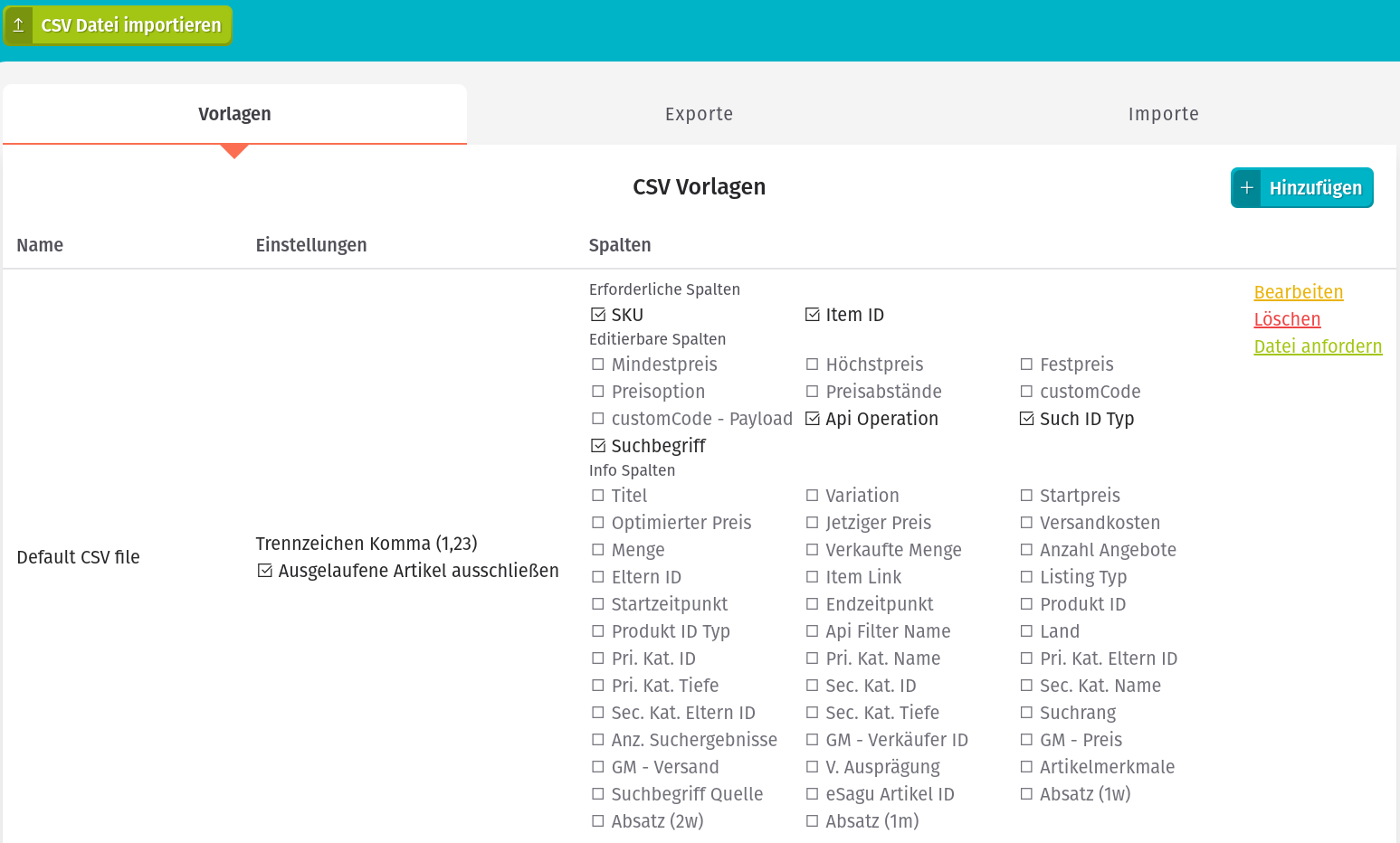Enable the Preisabstände checkbox
Viewport: 1400px width, 843px height.
click(813, 392)
